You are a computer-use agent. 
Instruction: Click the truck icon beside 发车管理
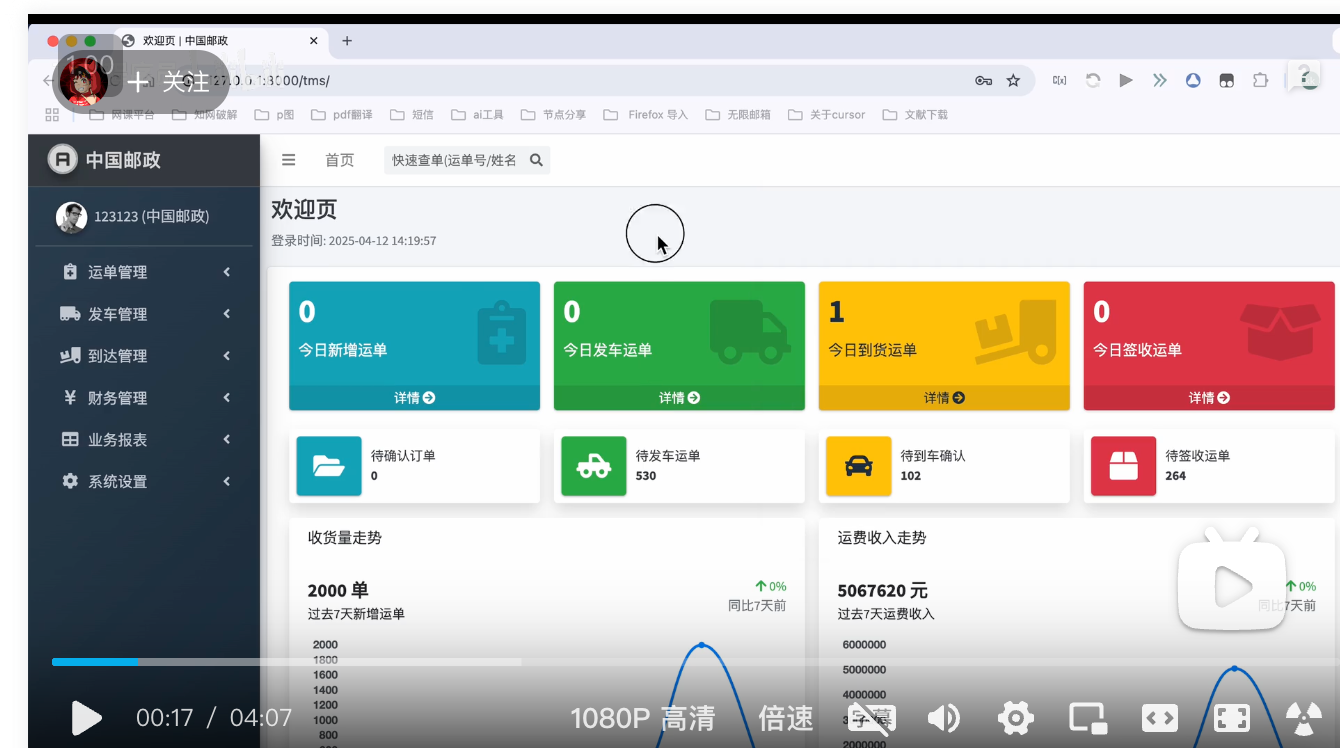[70, 314]
